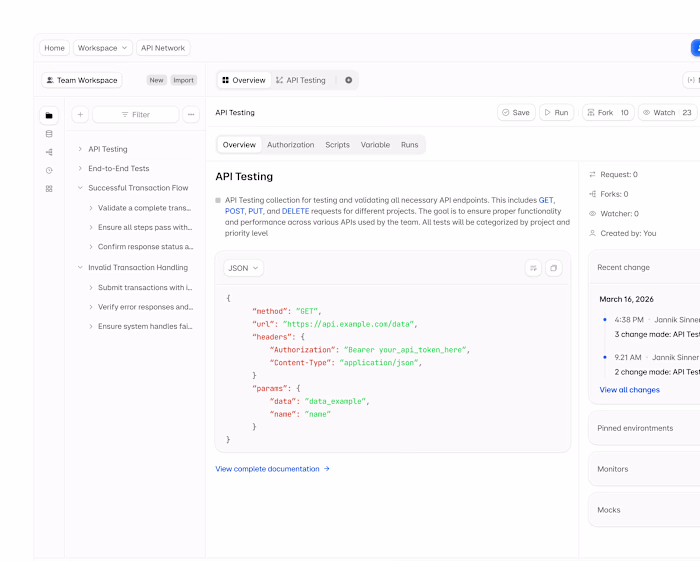The width and height of the screenshot is (700, 561).
Task: Run the API Testing collection
Action: [x=557, y=113]
